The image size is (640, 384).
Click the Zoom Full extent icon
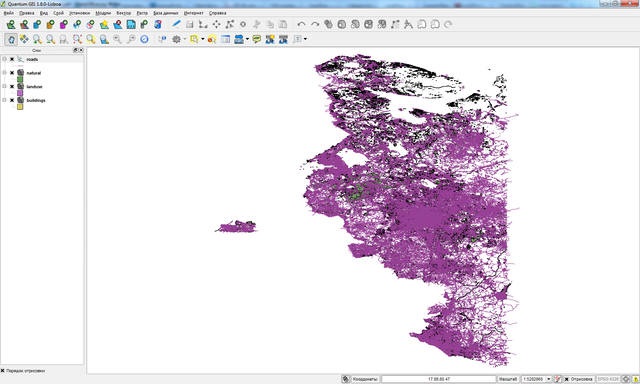[x=77, y=39]
